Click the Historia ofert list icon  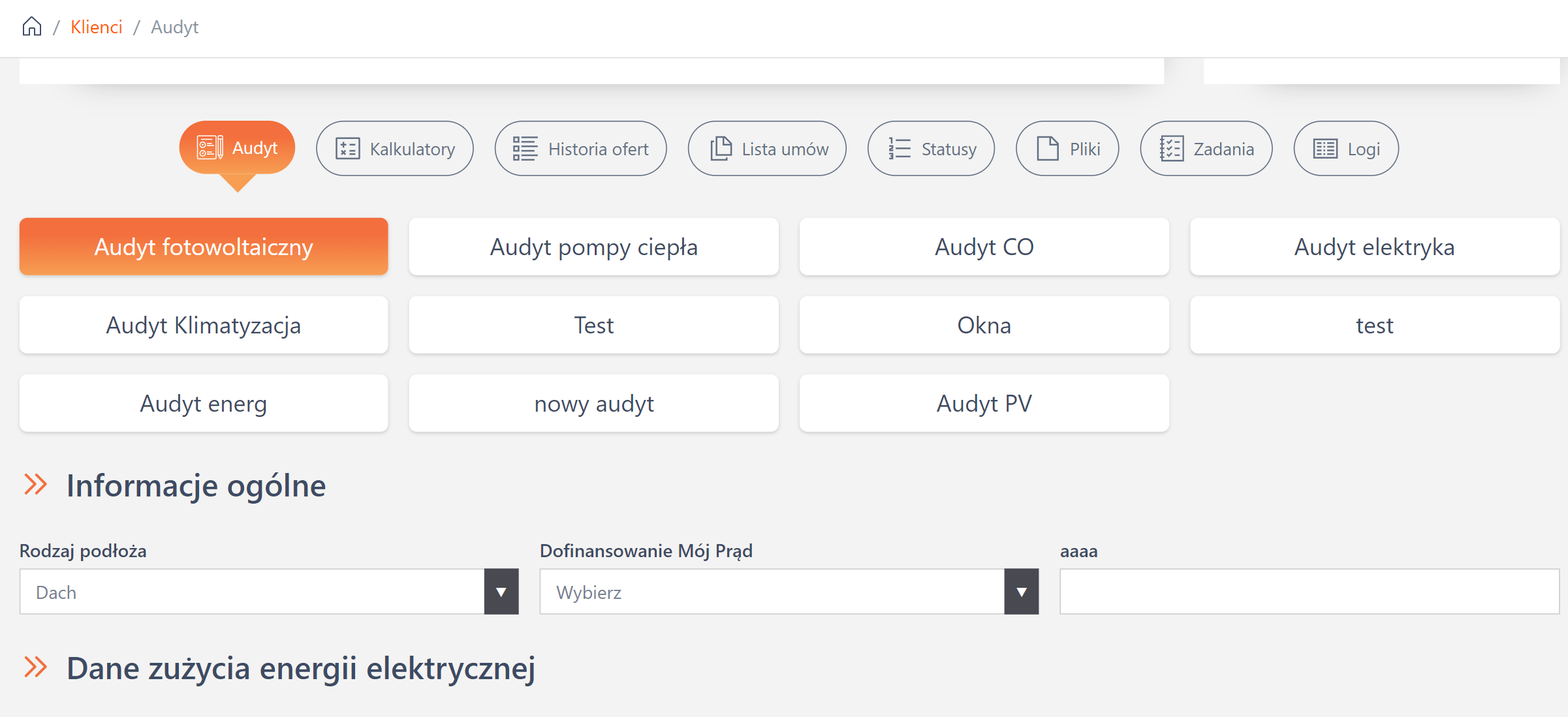pyautogui.click(x=525, y=149)
